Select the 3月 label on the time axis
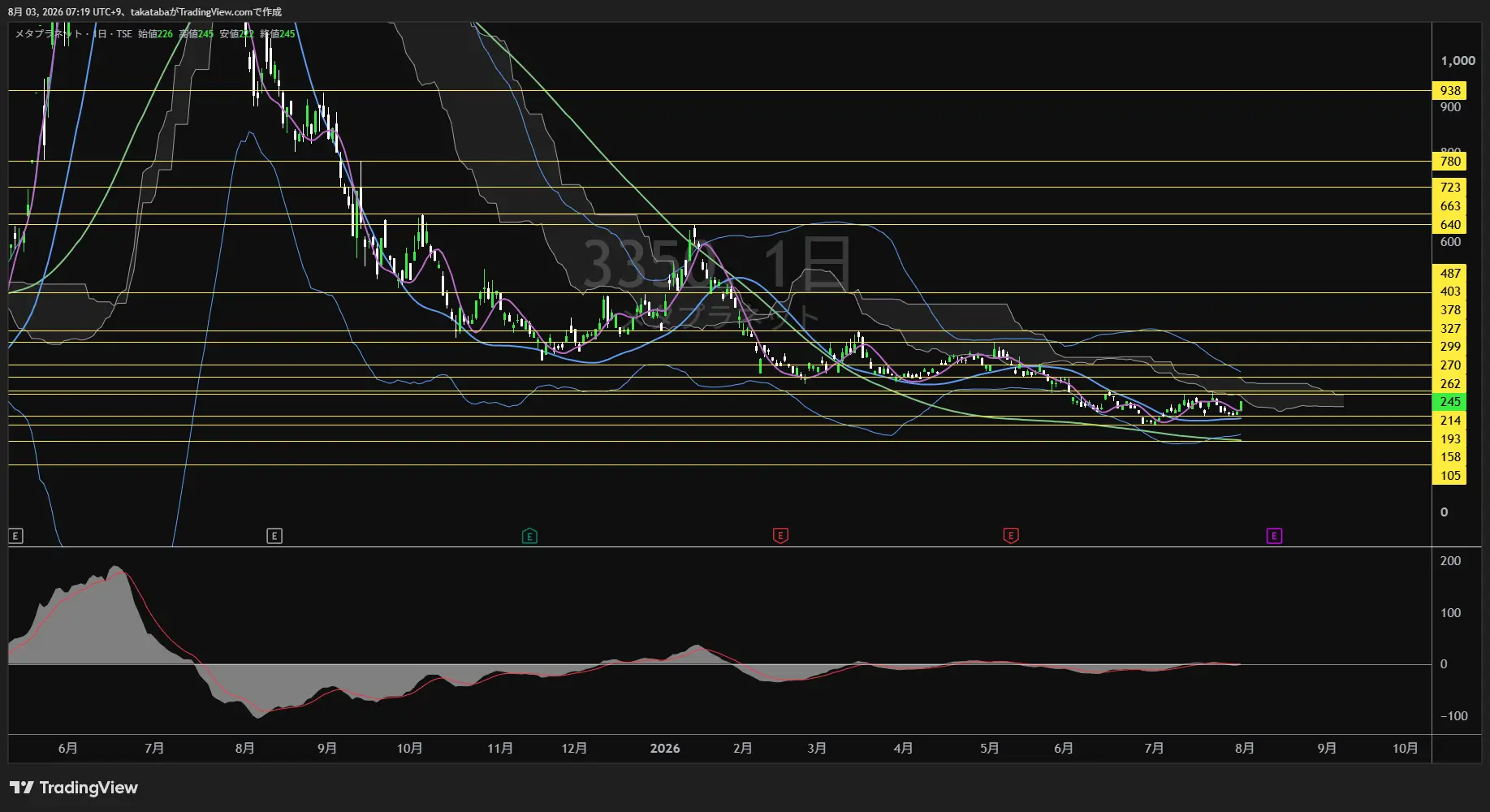Viewport: 1490px width, 812px height. coord(817,749)
